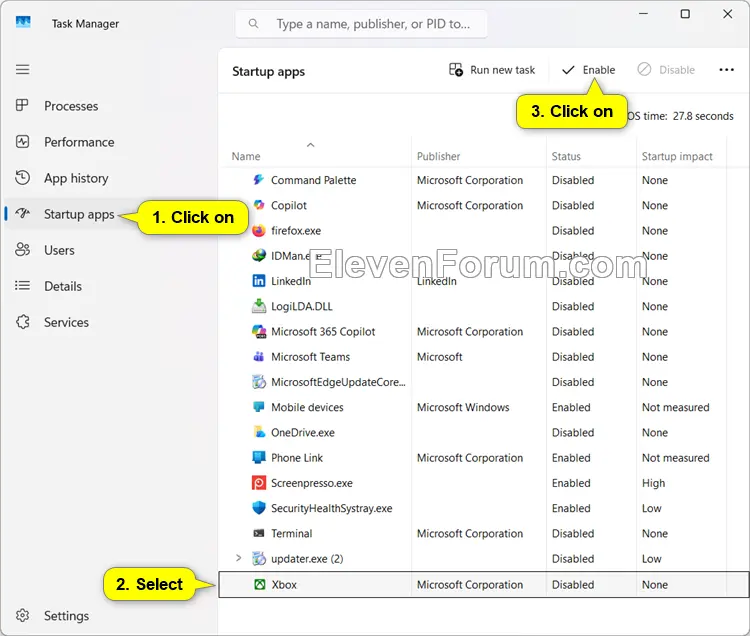Click the Processes sidebar icon
This screenshot has width=750, height=636.
(22, 105)
